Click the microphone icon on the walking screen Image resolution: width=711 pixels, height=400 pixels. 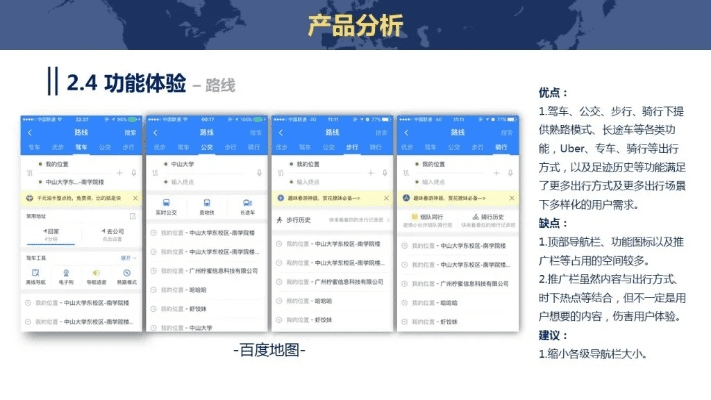tap(385, 173)
